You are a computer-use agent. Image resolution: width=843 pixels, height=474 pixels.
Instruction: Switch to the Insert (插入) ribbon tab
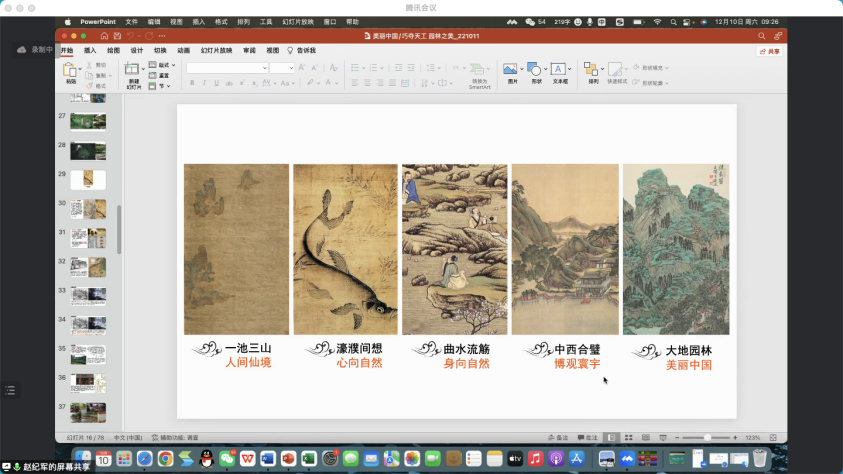pyautogui.click(x=90, y=50)
